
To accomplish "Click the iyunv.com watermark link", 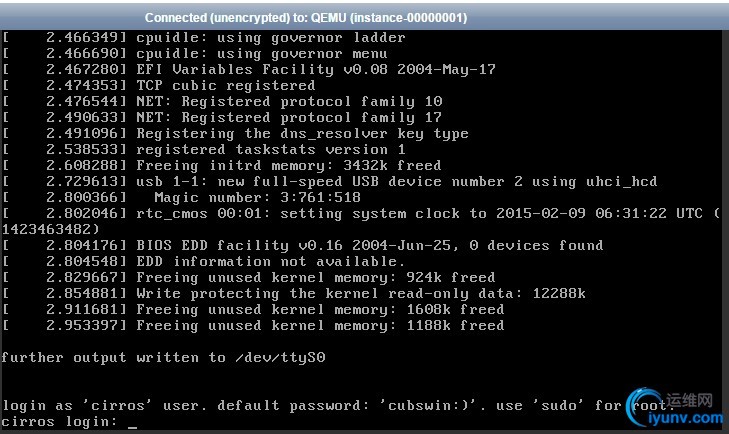I will pos(686,418).
